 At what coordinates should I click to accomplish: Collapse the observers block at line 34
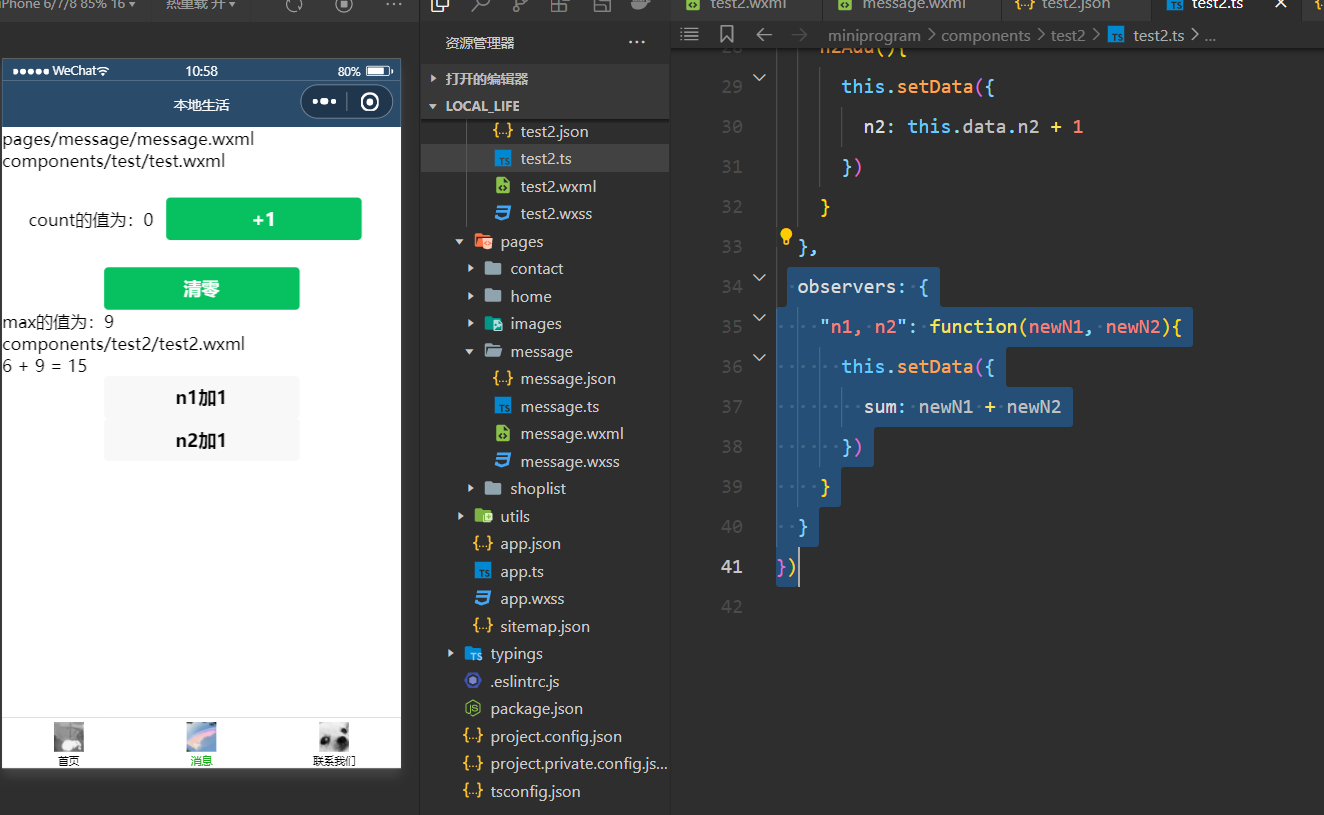tap(759, 278)
